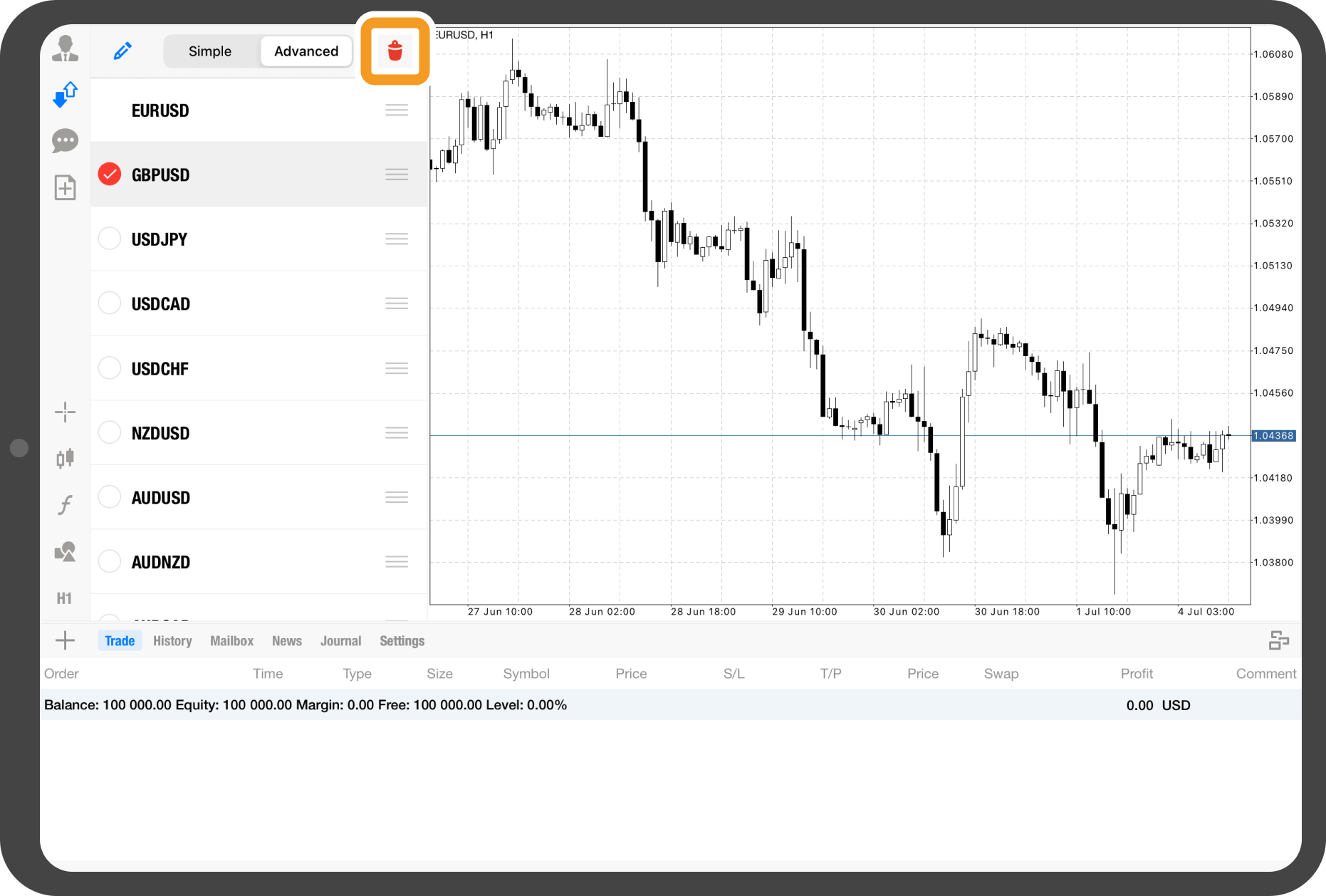Tap the red trash delete icon

tap(395, 51)
